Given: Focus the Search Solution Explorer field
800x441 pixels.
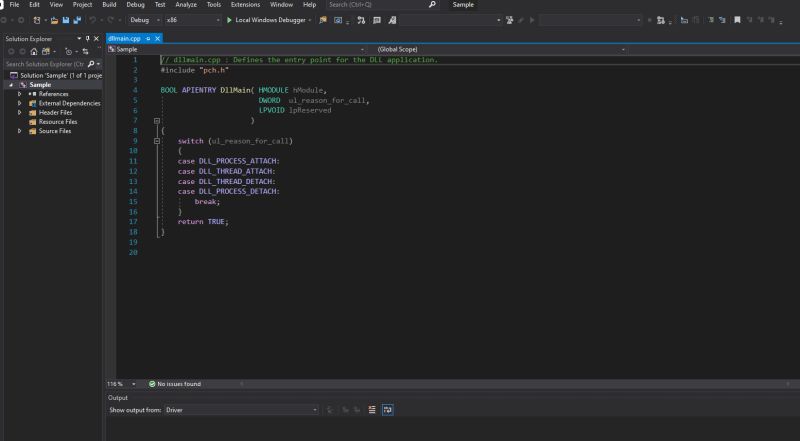Looking at the screenshot, I should pos(45,64).
